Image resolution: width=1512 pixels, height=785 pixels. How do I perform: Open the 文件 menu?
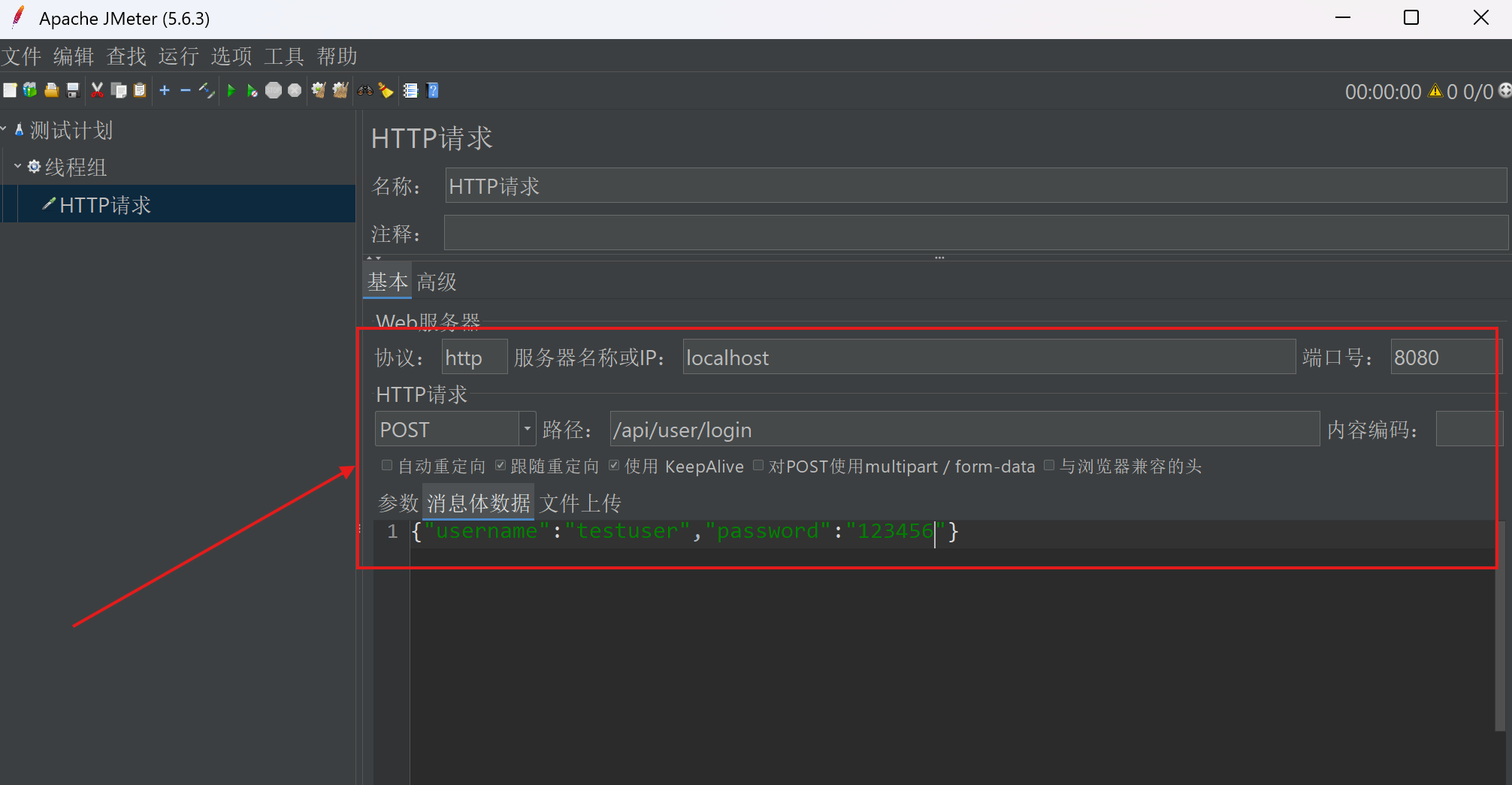click(21, 56)
